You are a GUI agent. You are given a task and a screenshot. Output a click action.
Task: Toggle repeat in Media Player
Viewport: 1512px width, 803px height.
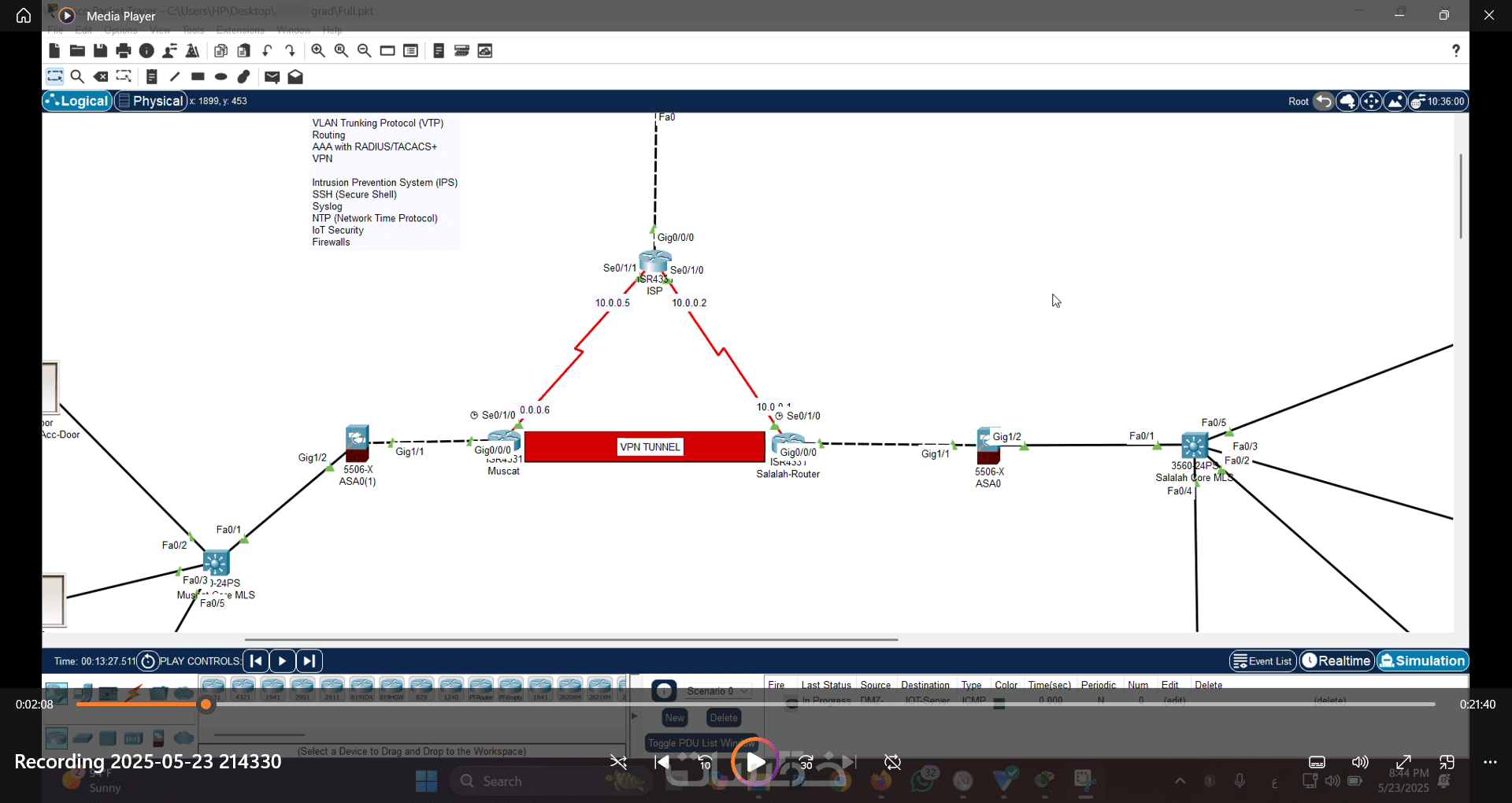[x=892, y=762]
